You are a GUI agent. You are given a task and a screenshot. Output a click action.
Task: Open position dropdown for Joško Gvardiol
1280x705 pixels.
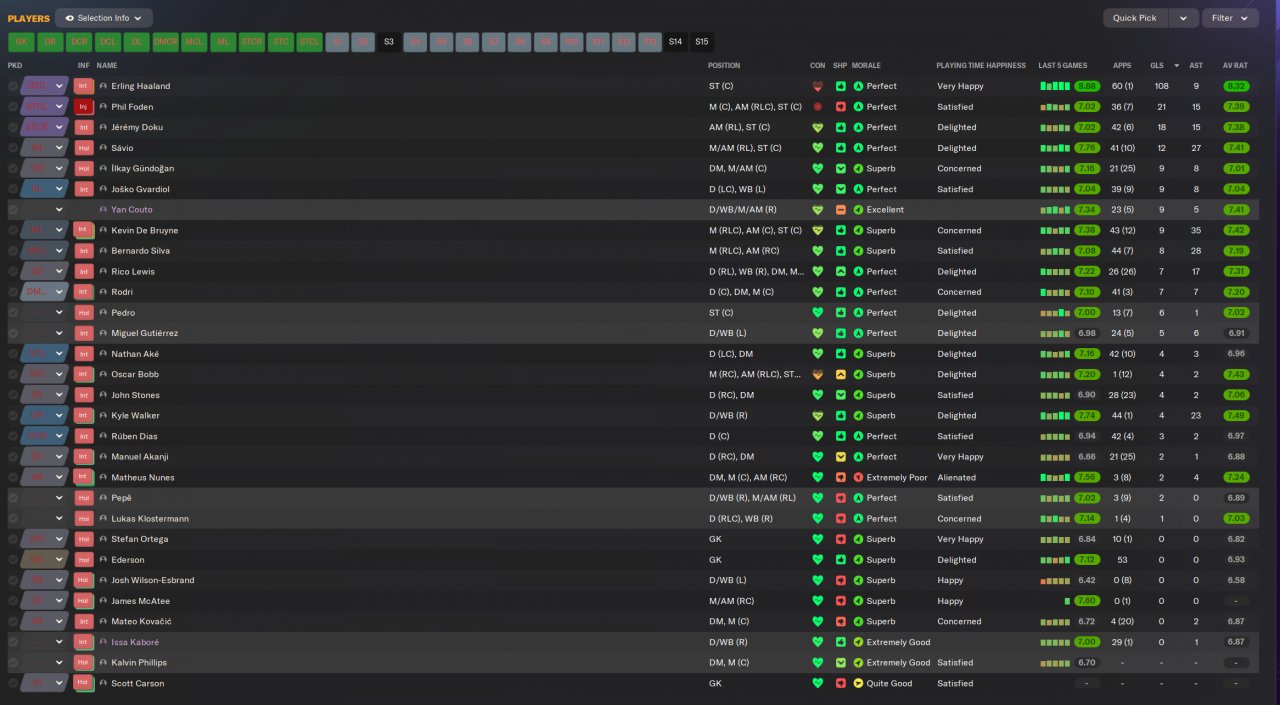tap(59, 189)
